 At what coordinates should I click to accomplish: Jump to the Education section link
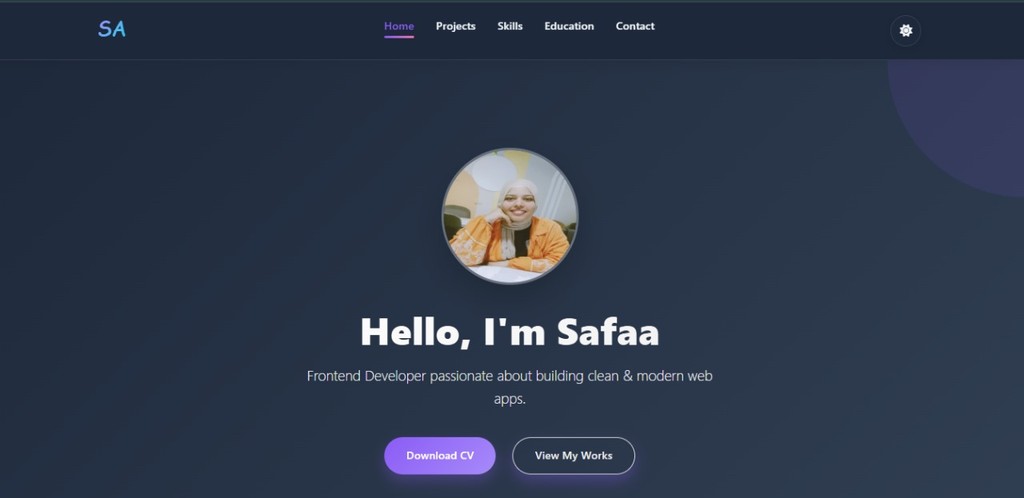tap(569, 26)
